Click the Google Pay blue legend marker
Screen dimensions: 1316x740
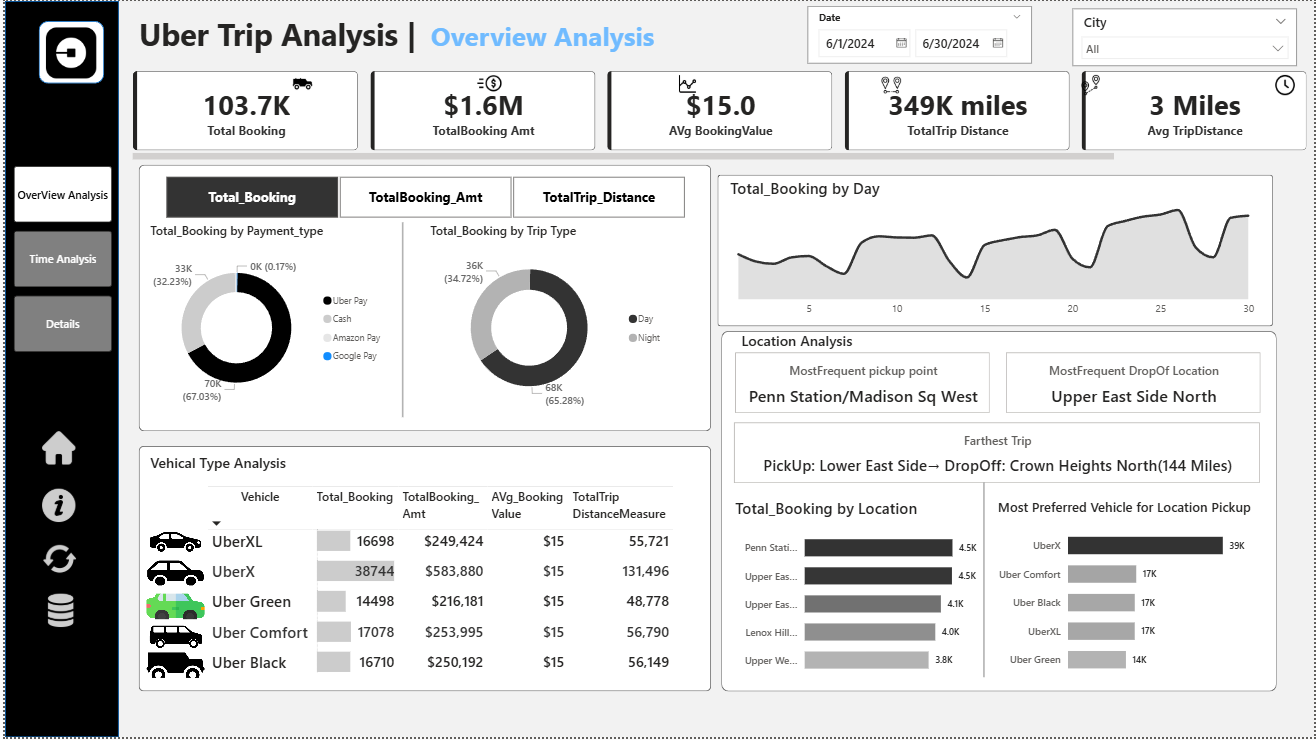coord(327,356)
